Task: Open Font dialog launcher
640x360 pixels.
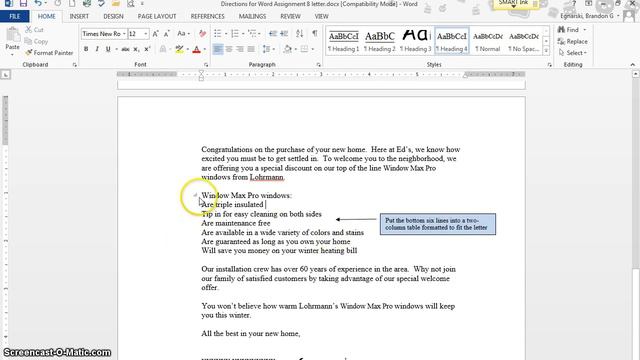Action: [206, 64]
